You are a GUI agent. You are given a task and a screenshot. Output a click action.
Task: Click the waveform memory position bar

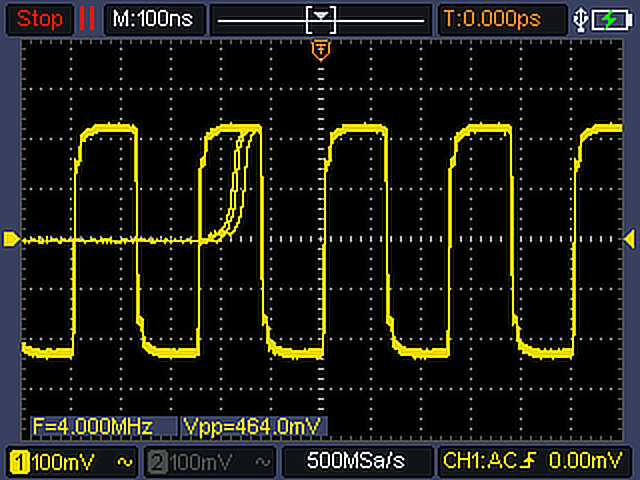coord(322,18)
